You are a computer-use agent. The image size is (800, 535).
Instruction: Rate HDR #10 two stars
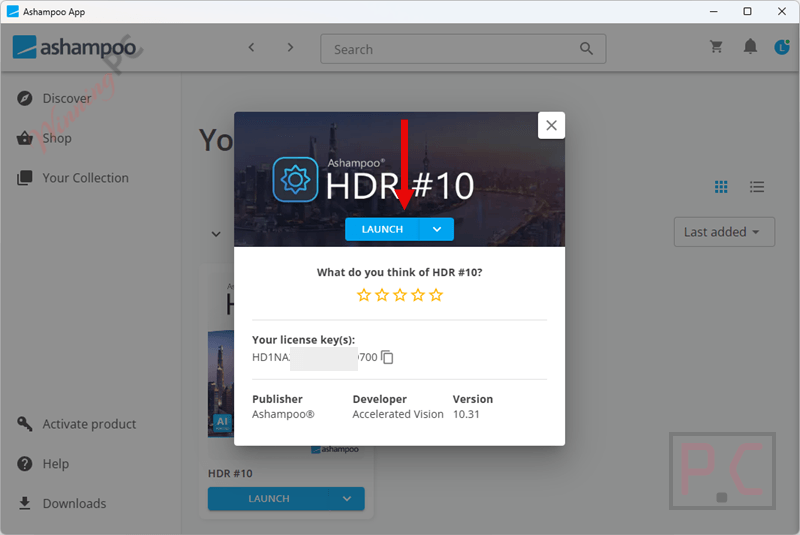pyautogui.click(x=382, y=295)
